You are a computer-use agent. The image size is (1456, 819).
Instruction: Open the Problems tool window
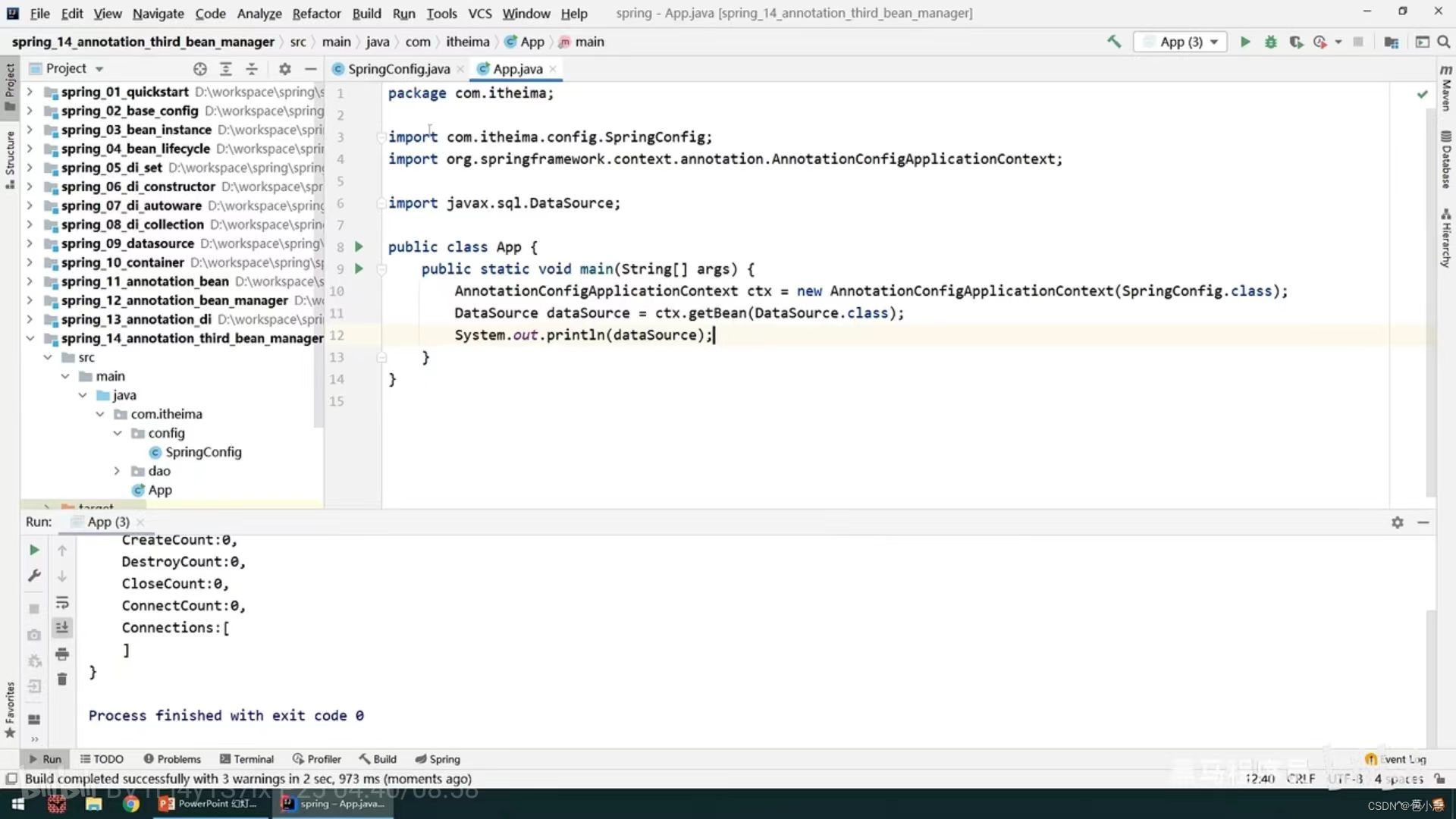click(172, 759)
